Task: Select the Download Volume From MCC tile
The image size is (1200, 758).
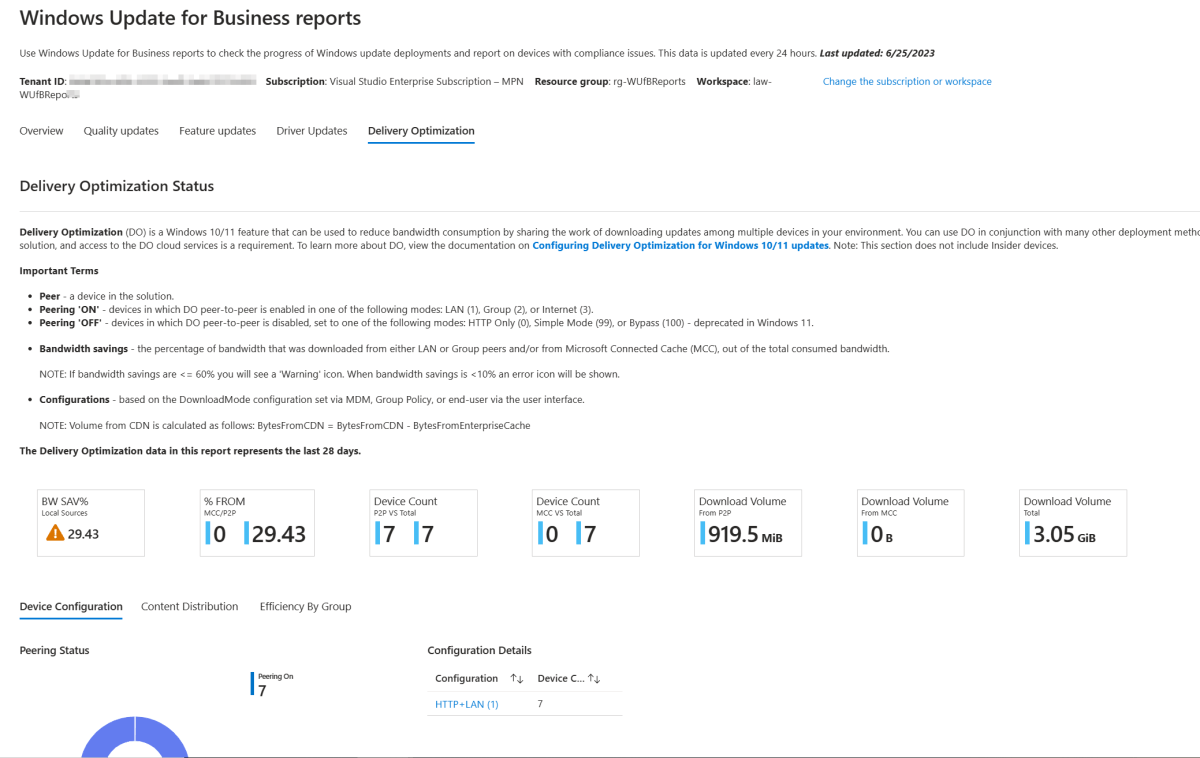Action: click(x=909, y=522)
